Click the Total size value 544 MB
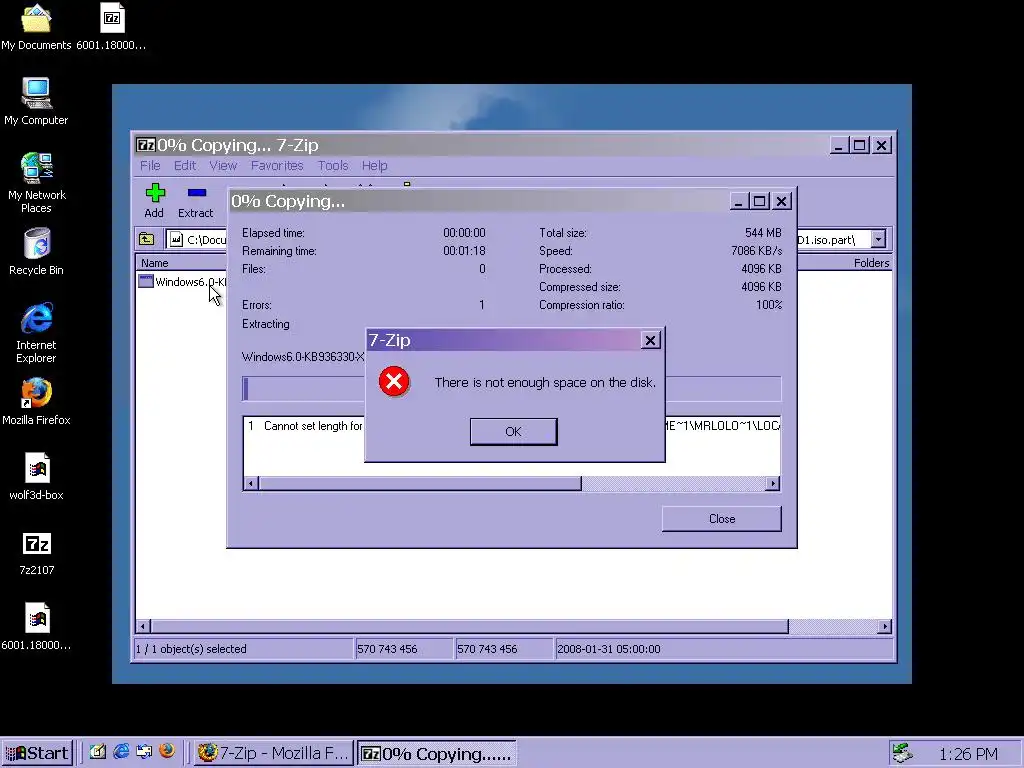 763,232
